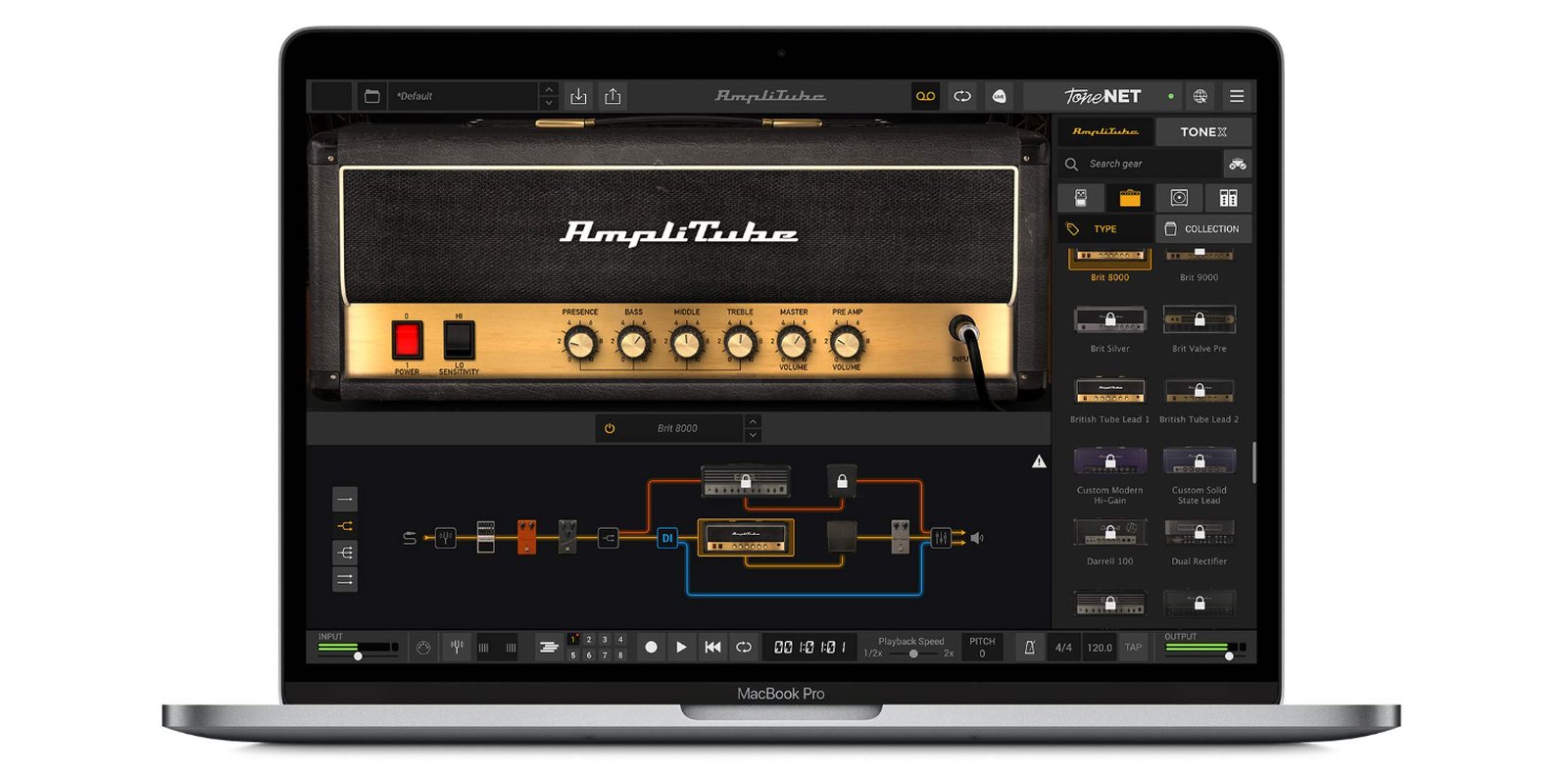Click the BASS knob
The height and width of the screenshot is (775, 1568).
(633, 344)
